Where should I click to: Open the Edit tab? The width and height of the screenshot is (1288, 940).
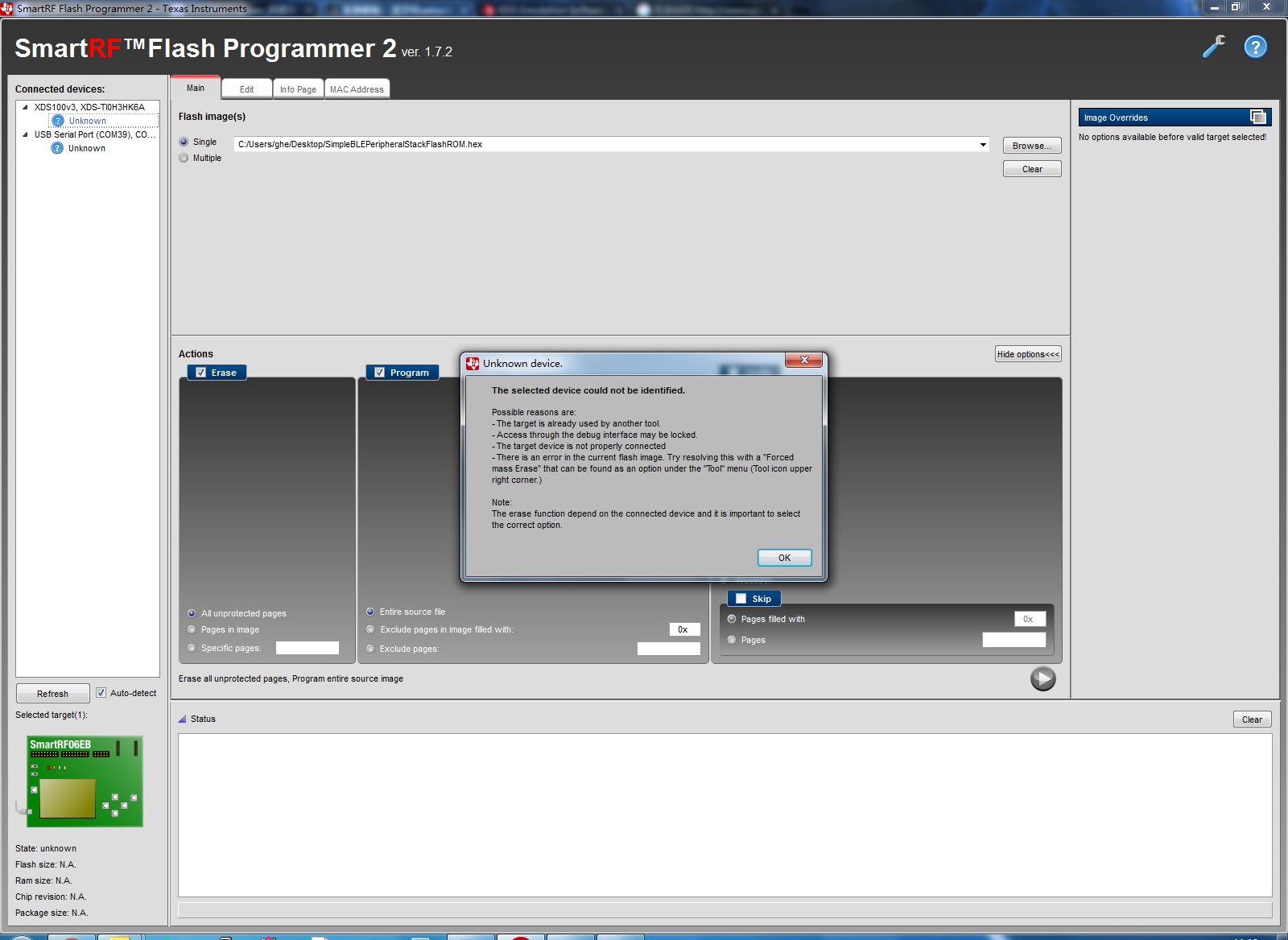246,89
